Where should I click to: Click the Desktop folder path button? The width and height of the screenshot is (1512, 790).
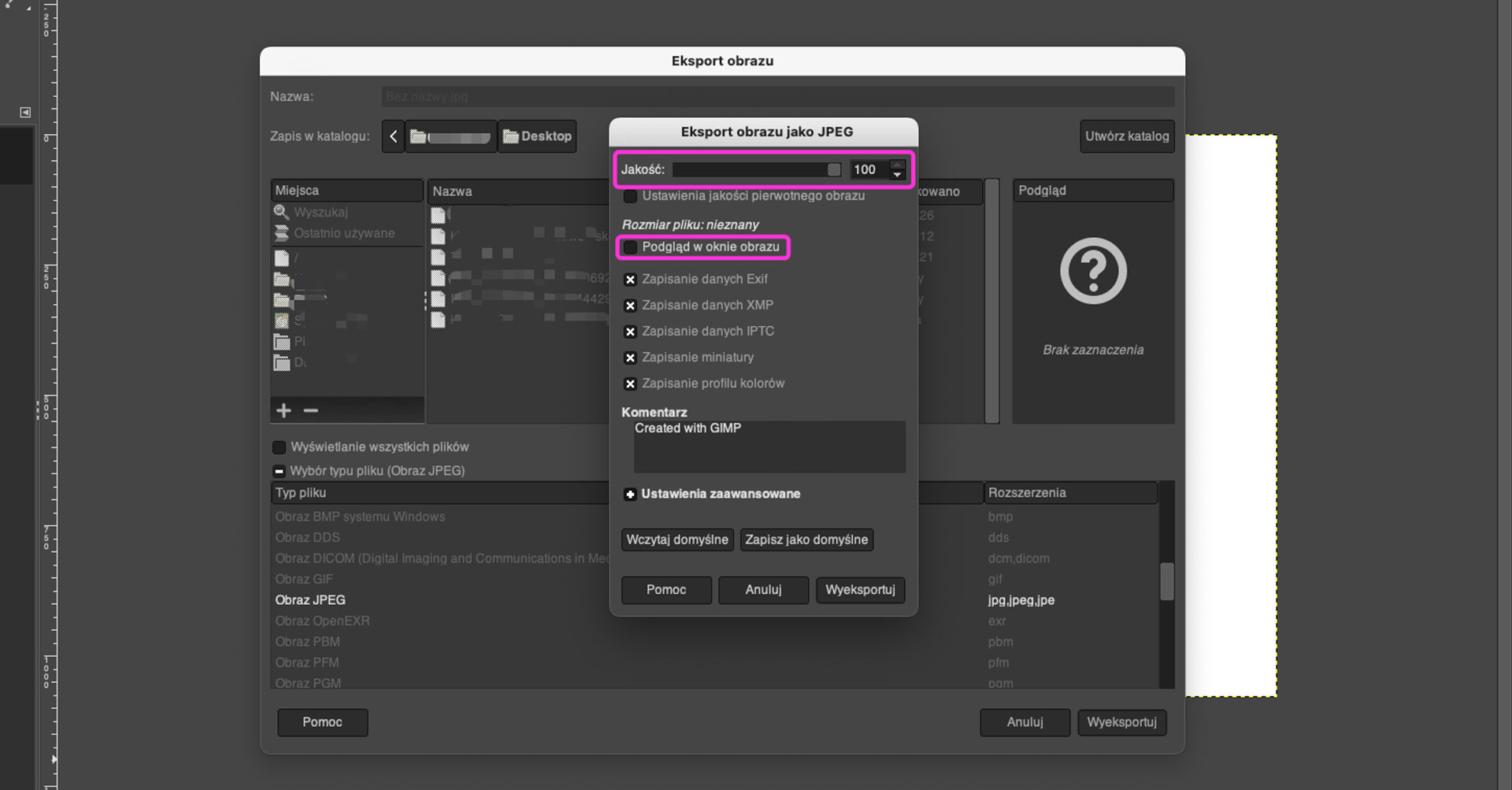537,136
